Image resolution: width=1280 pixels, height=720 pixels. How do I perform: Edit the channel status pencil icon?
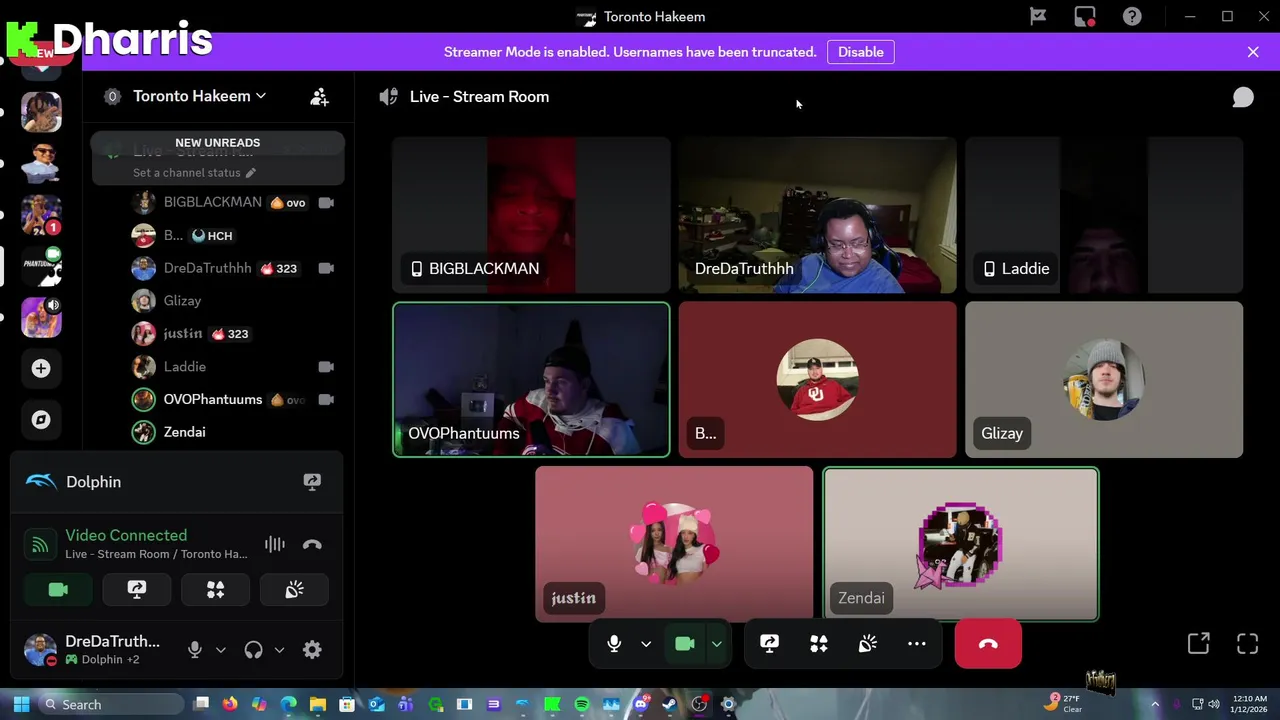[x=250, y=173]
